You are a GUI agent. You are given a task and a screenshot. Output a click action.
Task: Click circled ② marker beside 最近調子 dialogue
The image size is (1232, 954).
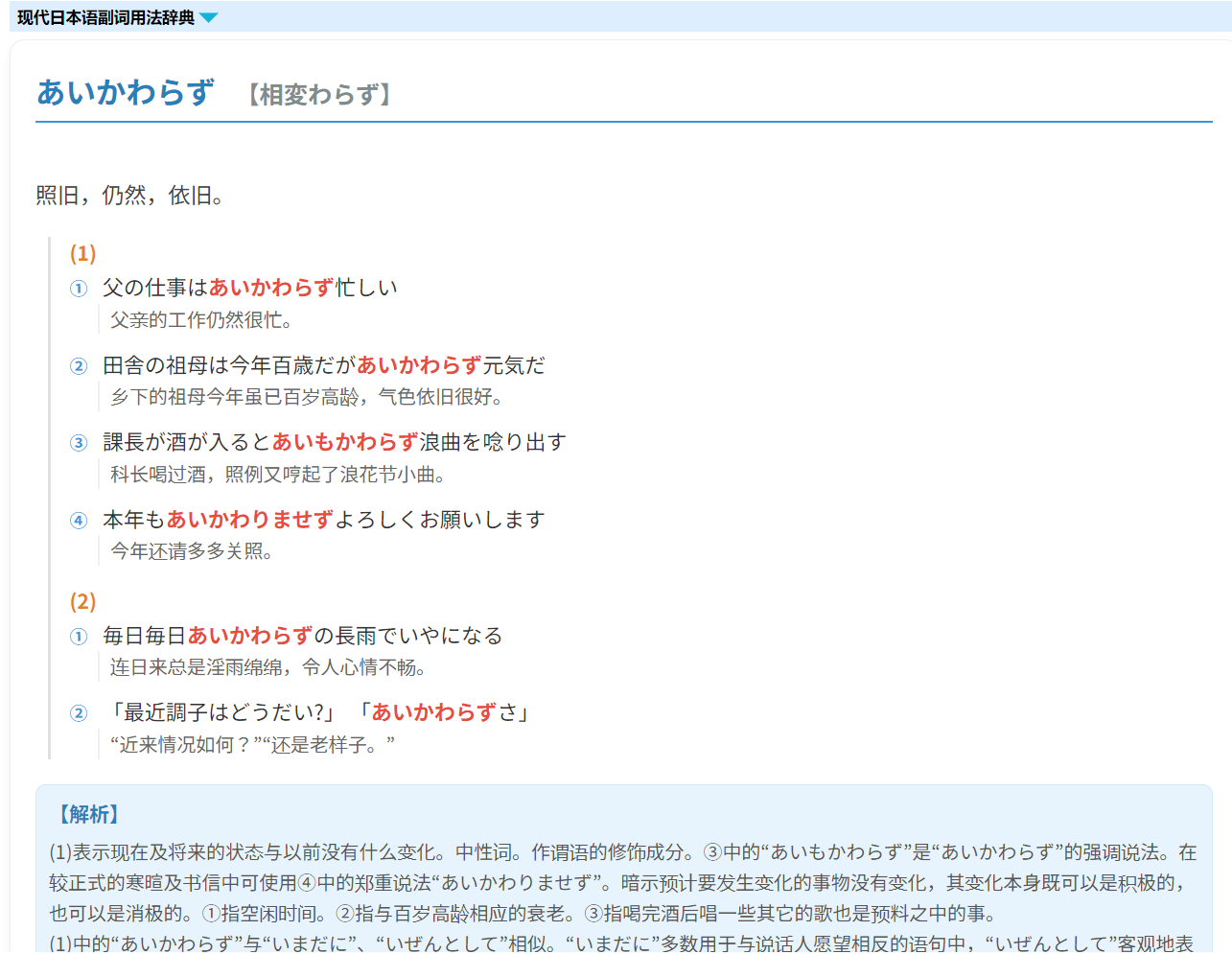coord(79,713)
